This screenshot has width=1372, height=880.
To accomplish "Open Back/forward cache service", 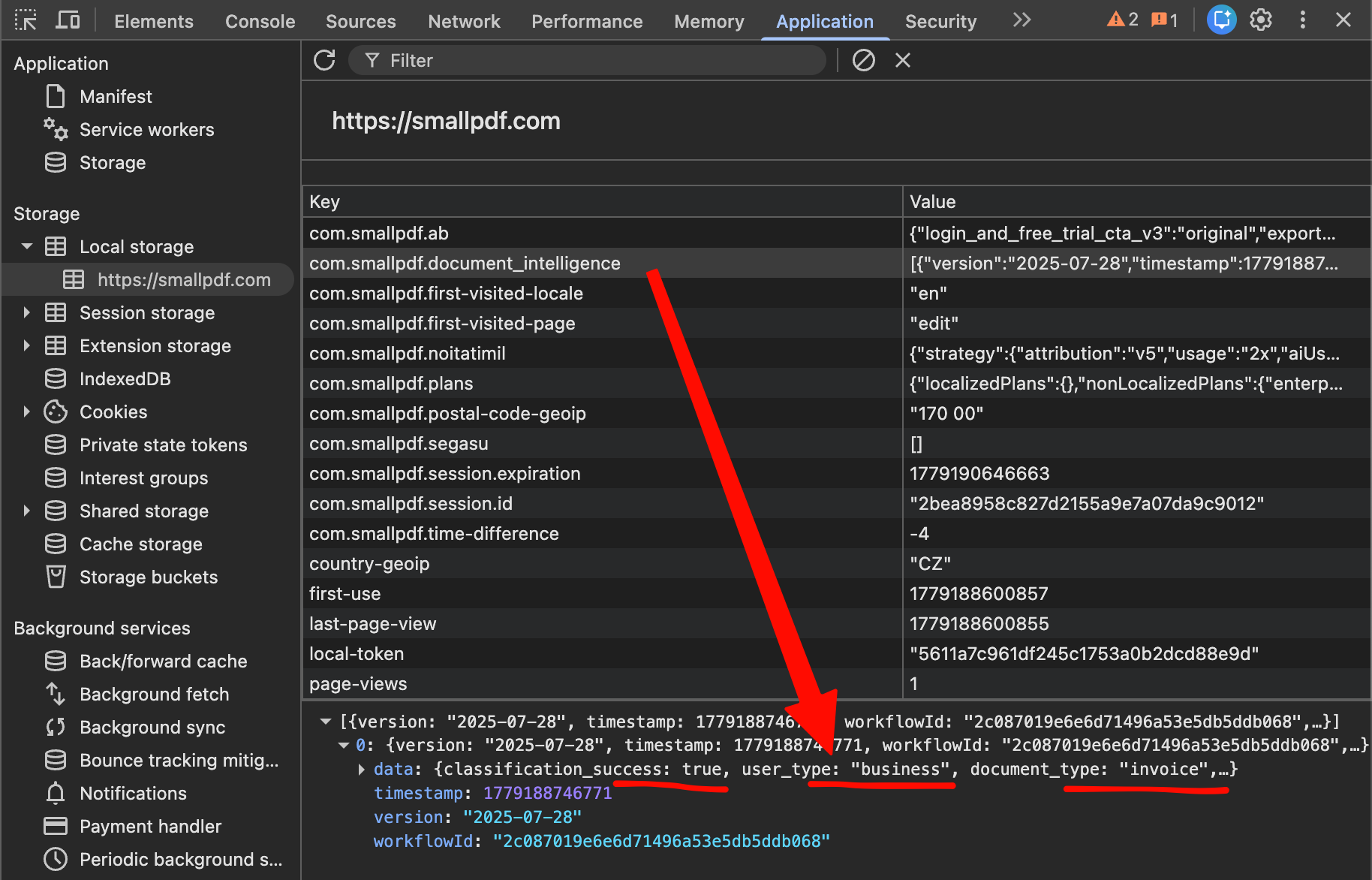I will pyautogui.click(x=163, y=661).
